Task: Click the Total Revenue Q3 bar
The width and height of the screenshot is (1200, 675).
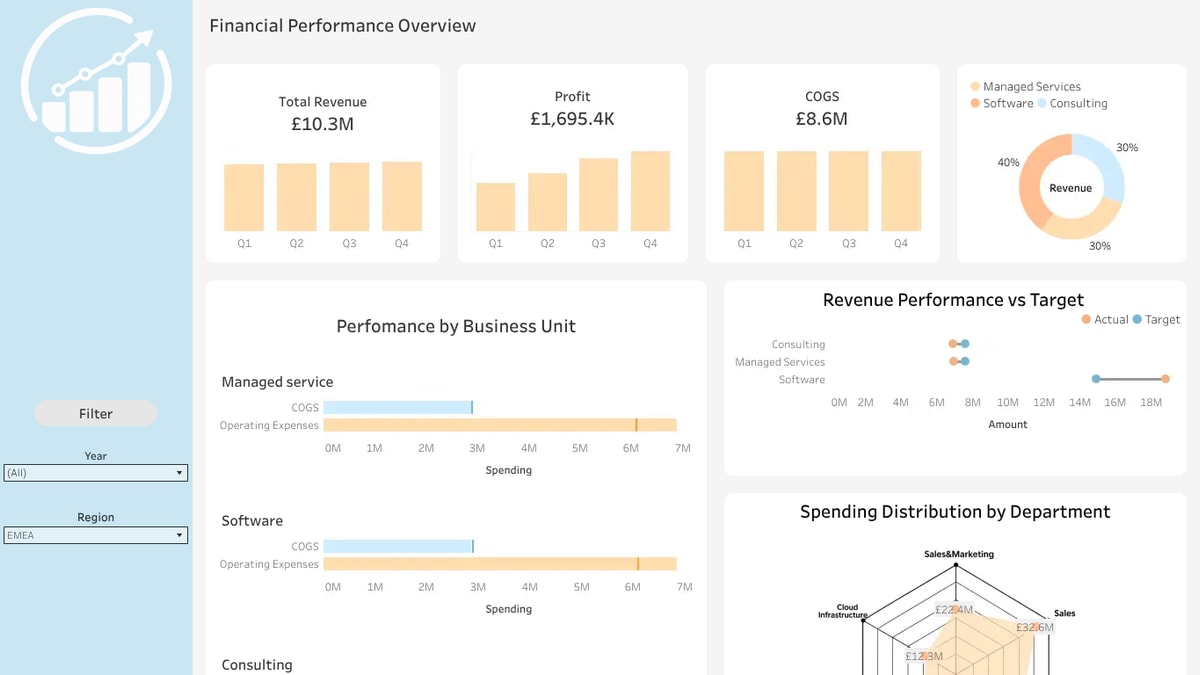Action: coord(349,197)
